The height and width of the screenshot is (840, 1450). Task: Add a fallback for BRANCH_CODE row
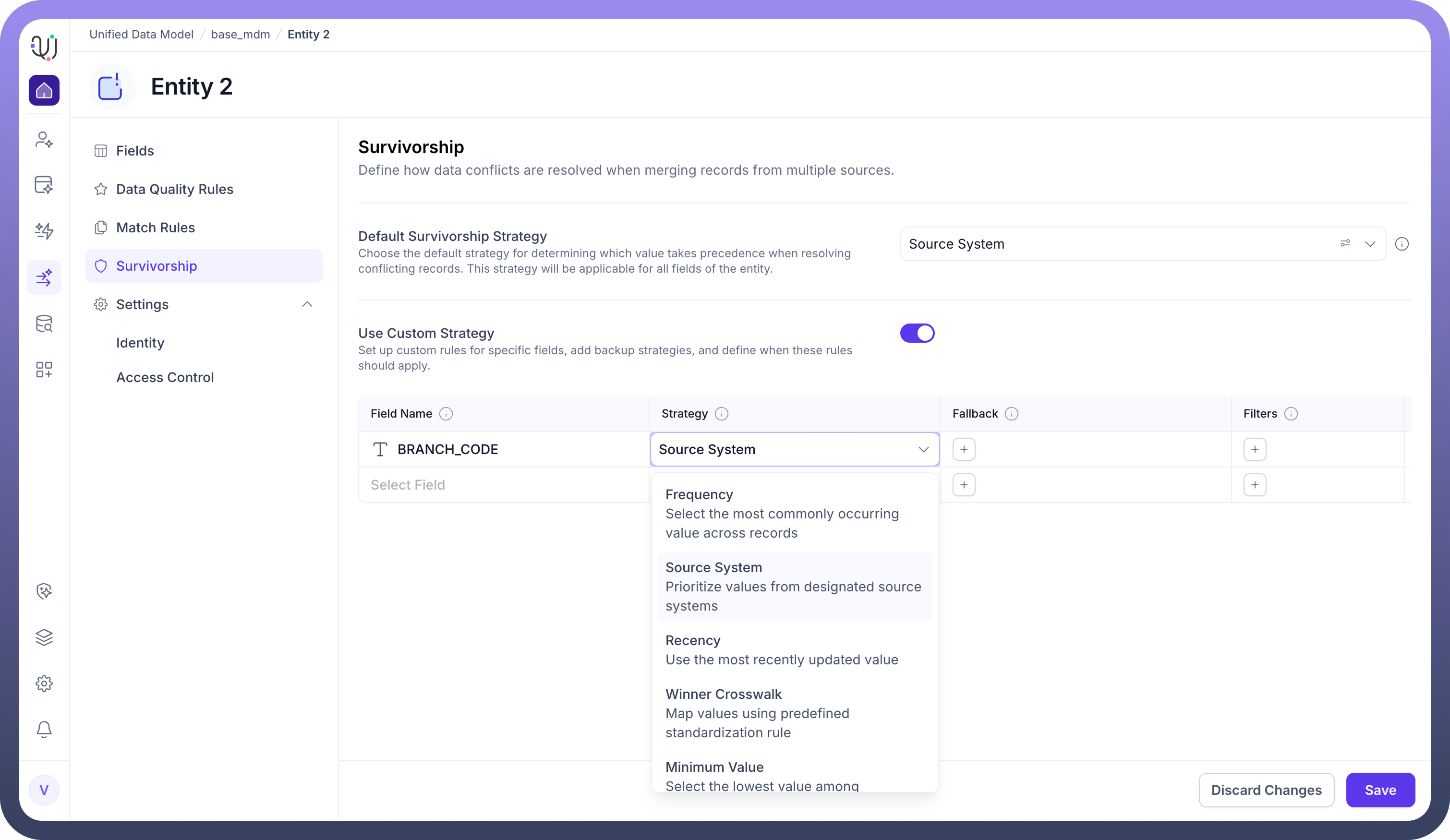[x=964, y=449]
